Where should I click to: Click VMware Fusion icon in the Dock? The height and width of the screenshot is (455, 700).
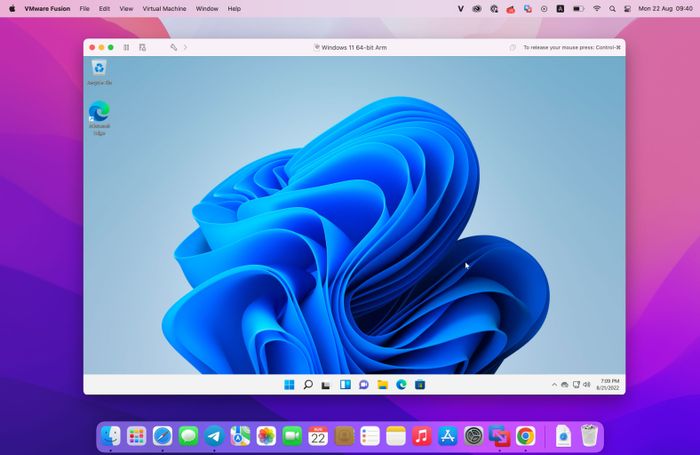tap(500, 435)
